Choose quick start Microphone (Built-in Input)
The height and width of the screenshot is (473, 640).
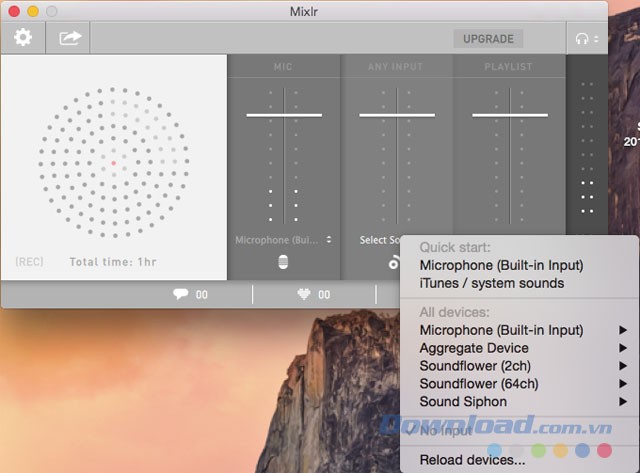coord(500,265)
